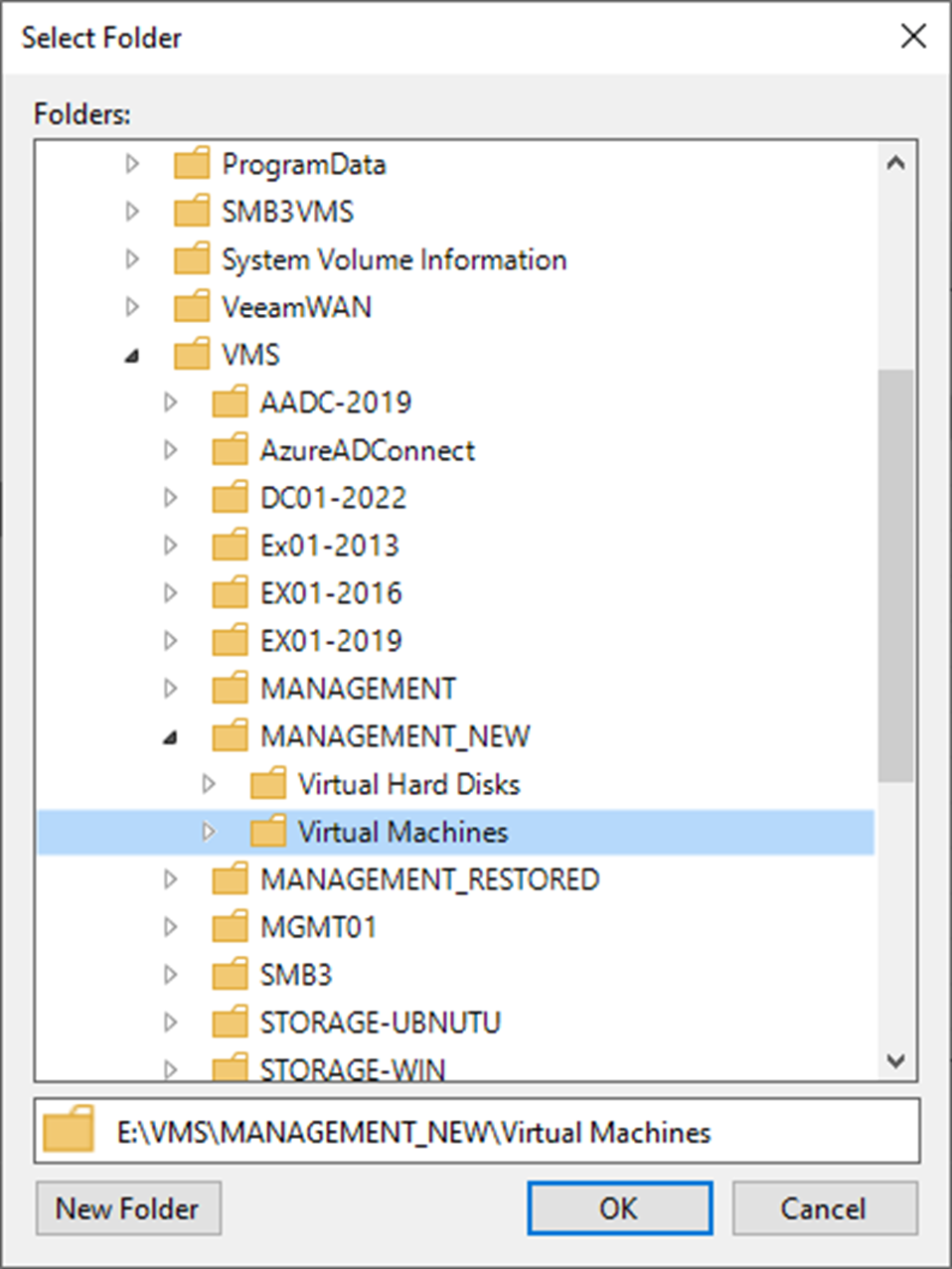Click the folder icon next to SMB3VMS
This screenshot has width=952, height=1269.
[x=191, y=211]
